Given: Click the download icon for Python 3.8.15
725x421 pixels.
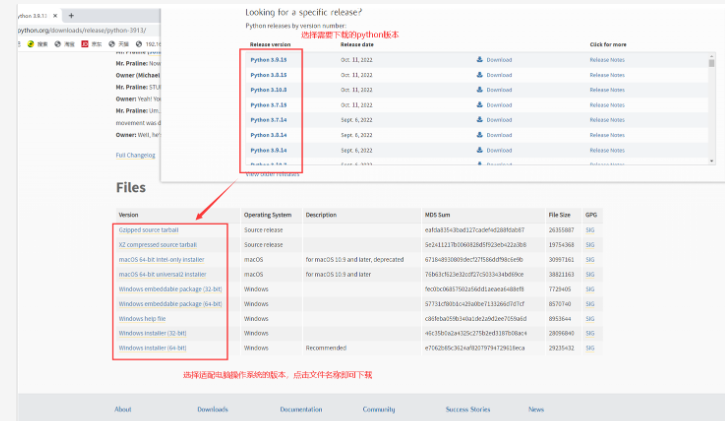Looking at the screenshot, I should pos(479,74).
